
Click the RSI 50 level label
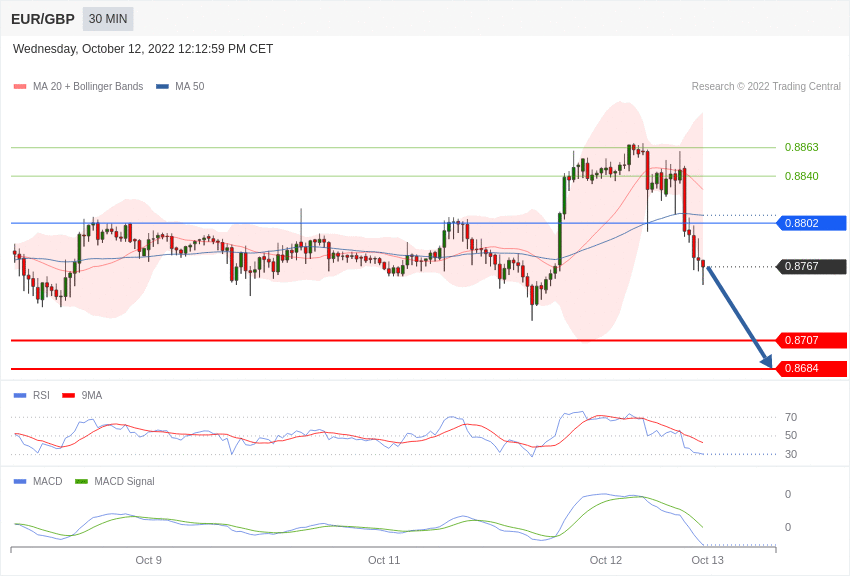click(x=791, y=436)
